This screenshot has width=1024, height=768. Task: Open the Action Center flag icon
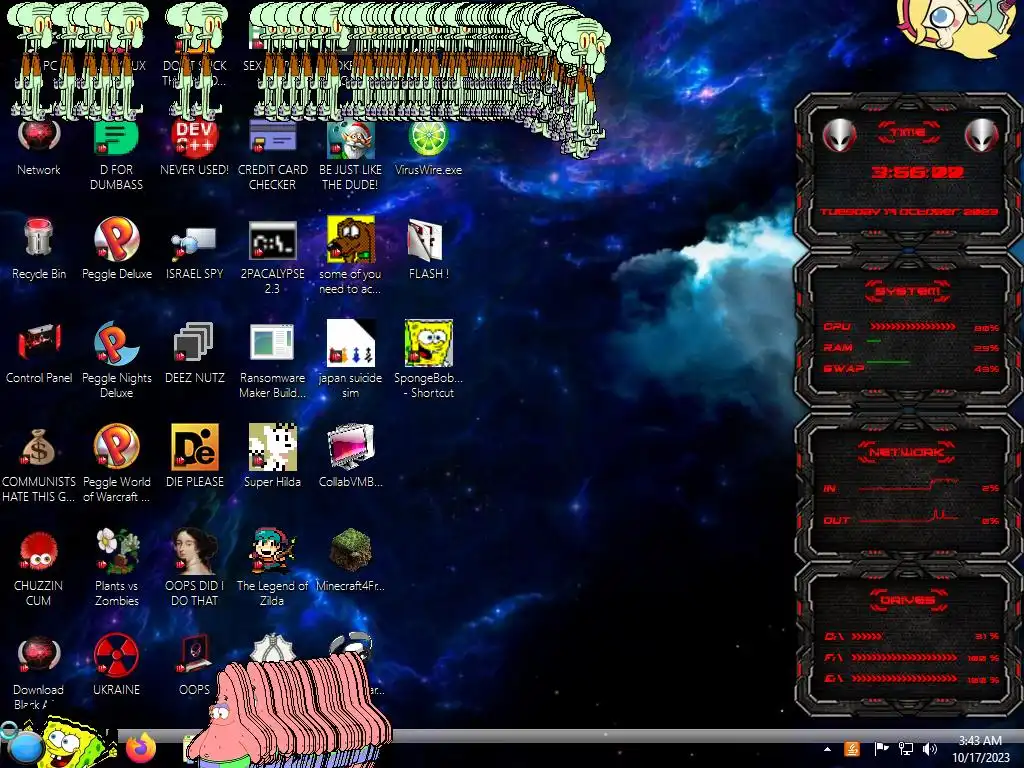click(x=880, y=749)
